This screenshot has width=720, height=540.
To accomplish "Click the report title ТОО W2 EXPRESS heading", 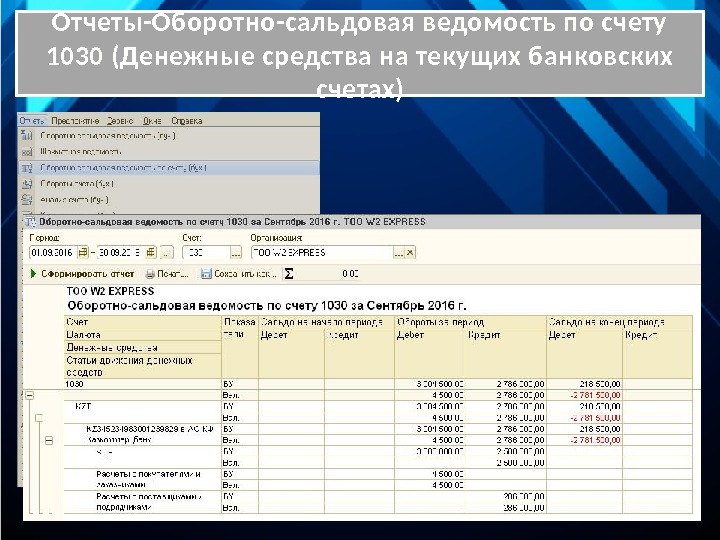I will (110, 291).
